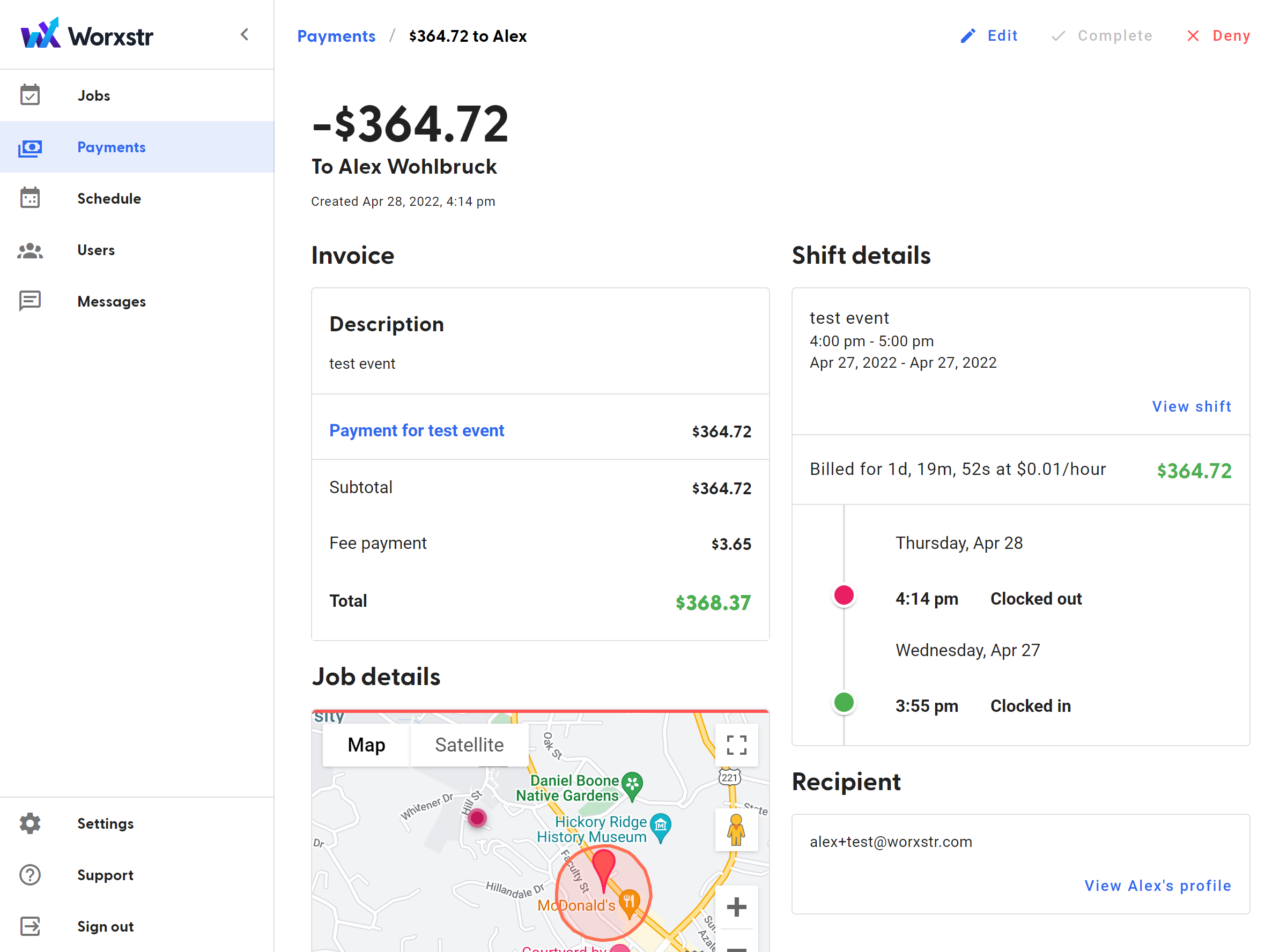
Task: Collapse the sidebar with the chevron arrow
Action: 245,35
